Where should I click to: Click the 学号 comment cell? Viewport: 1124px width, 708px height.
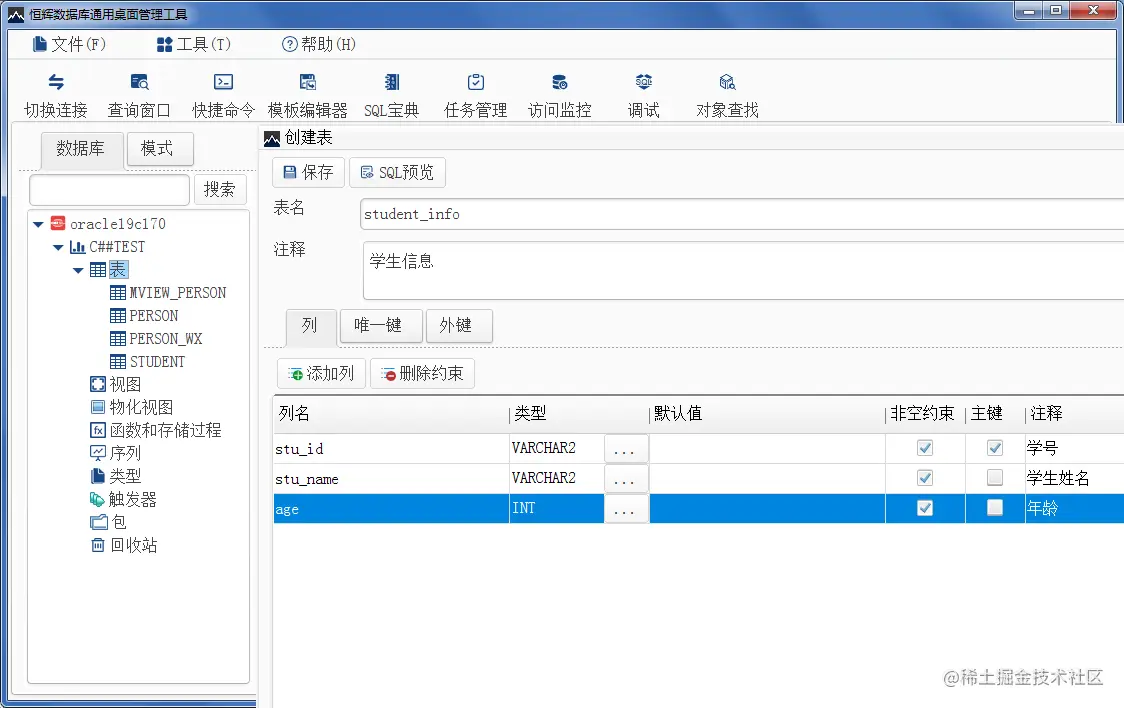(x=1075, y=449)
